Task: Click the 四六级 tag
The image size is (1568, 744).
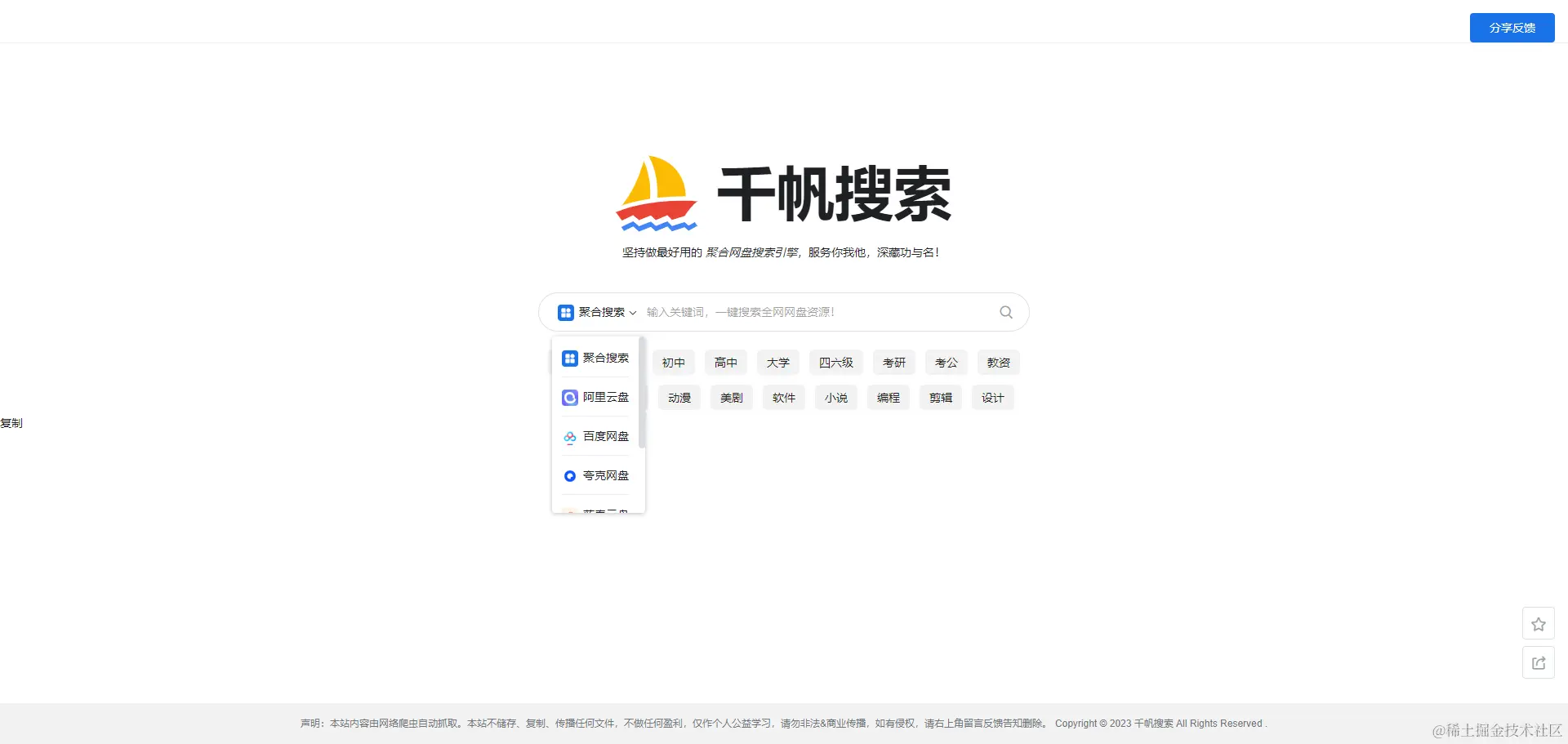Action: 836,363
